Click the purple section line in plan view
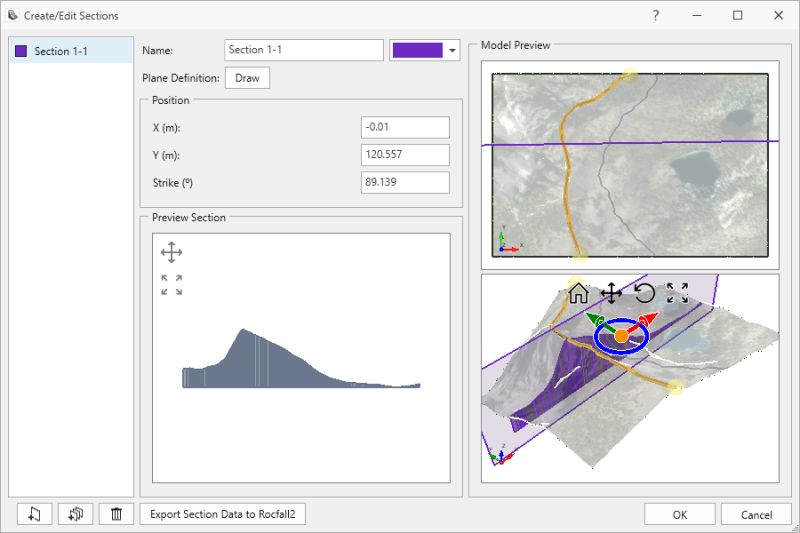The height and width of the screenshot is (533, 800). click(630, 143)
